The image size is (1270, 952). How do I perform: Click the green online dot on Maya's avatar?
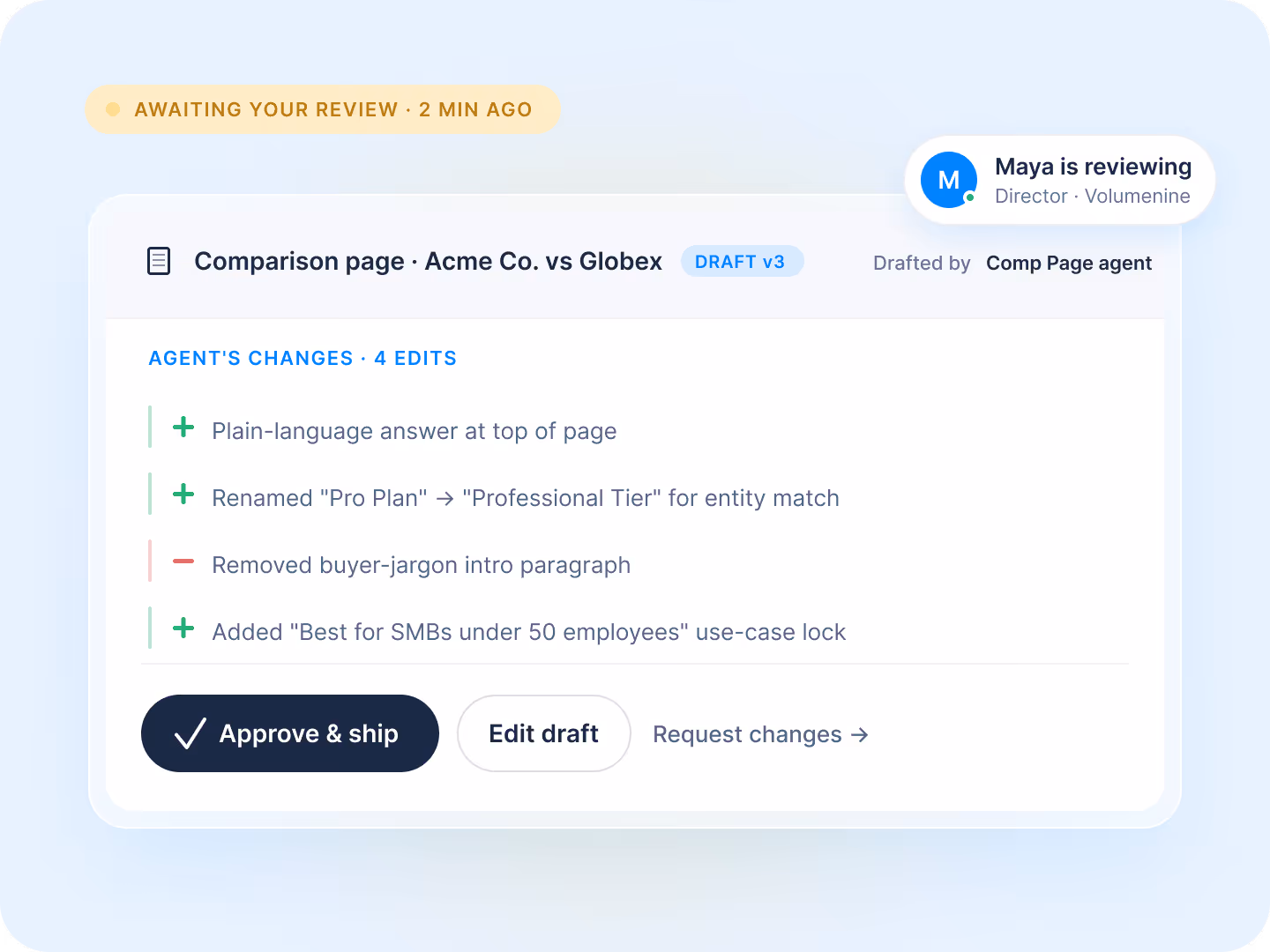point(970,197)
